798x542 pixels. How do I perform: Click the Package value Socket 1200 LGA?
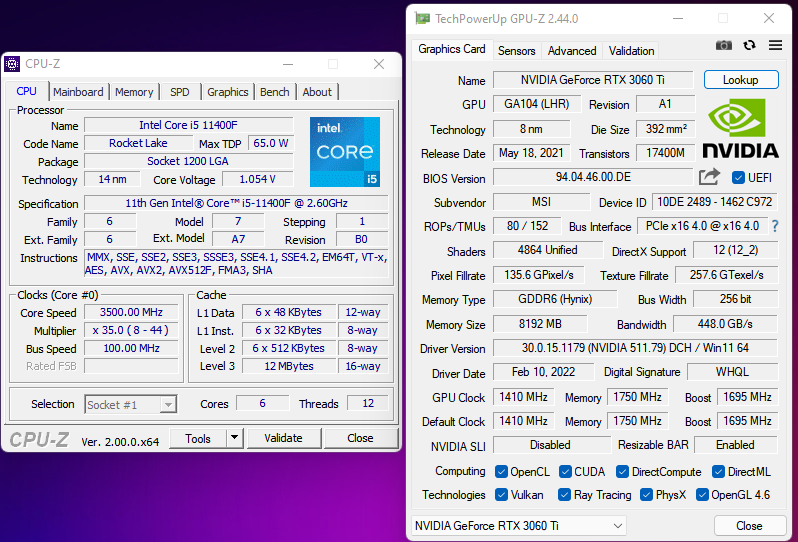(x=189, y=161)
